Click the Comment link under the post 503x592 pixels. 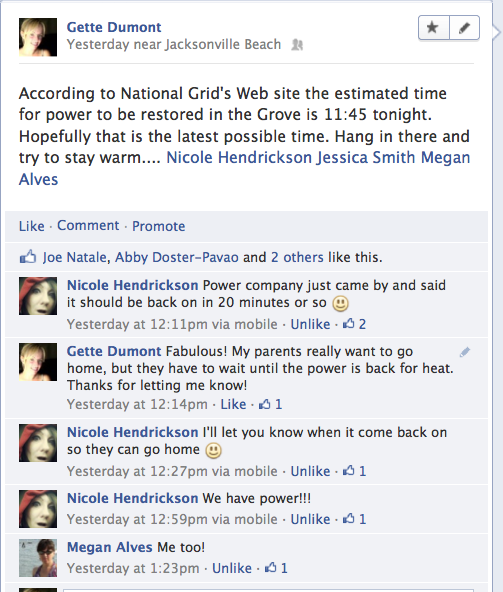click(88, 225)
